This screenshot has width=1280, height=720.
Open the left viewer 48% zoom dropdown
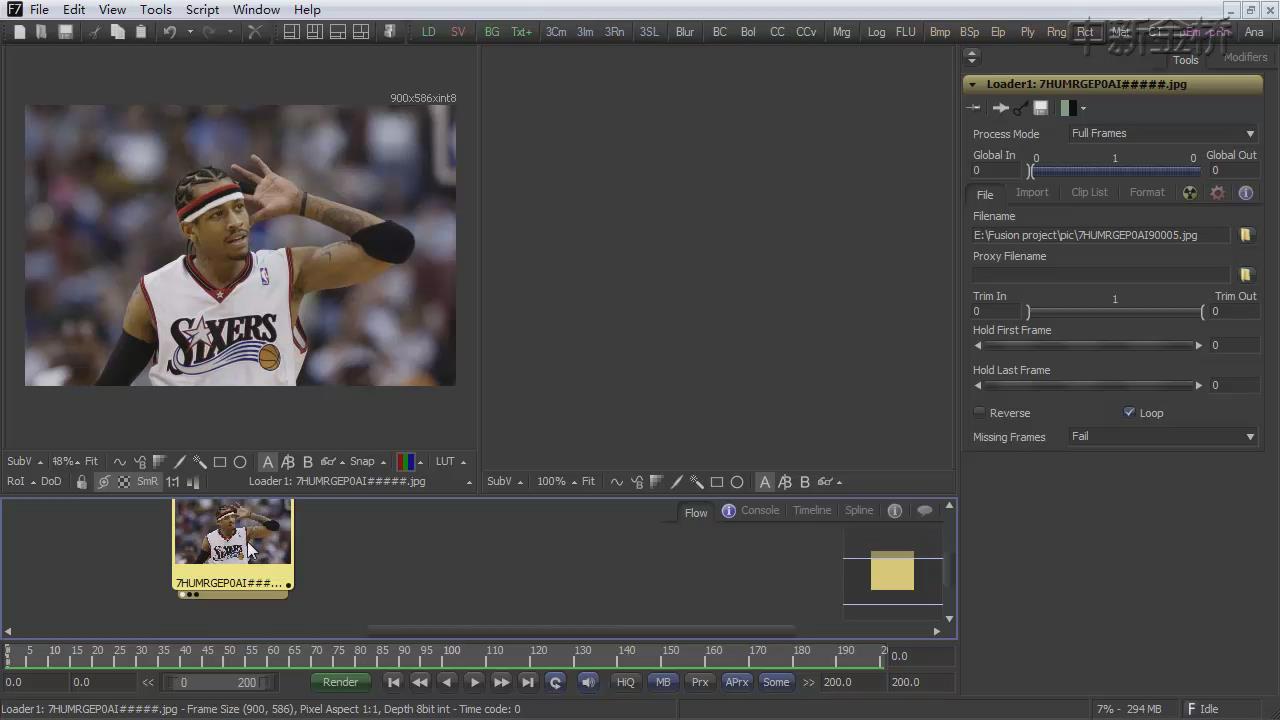click(65, 462)
